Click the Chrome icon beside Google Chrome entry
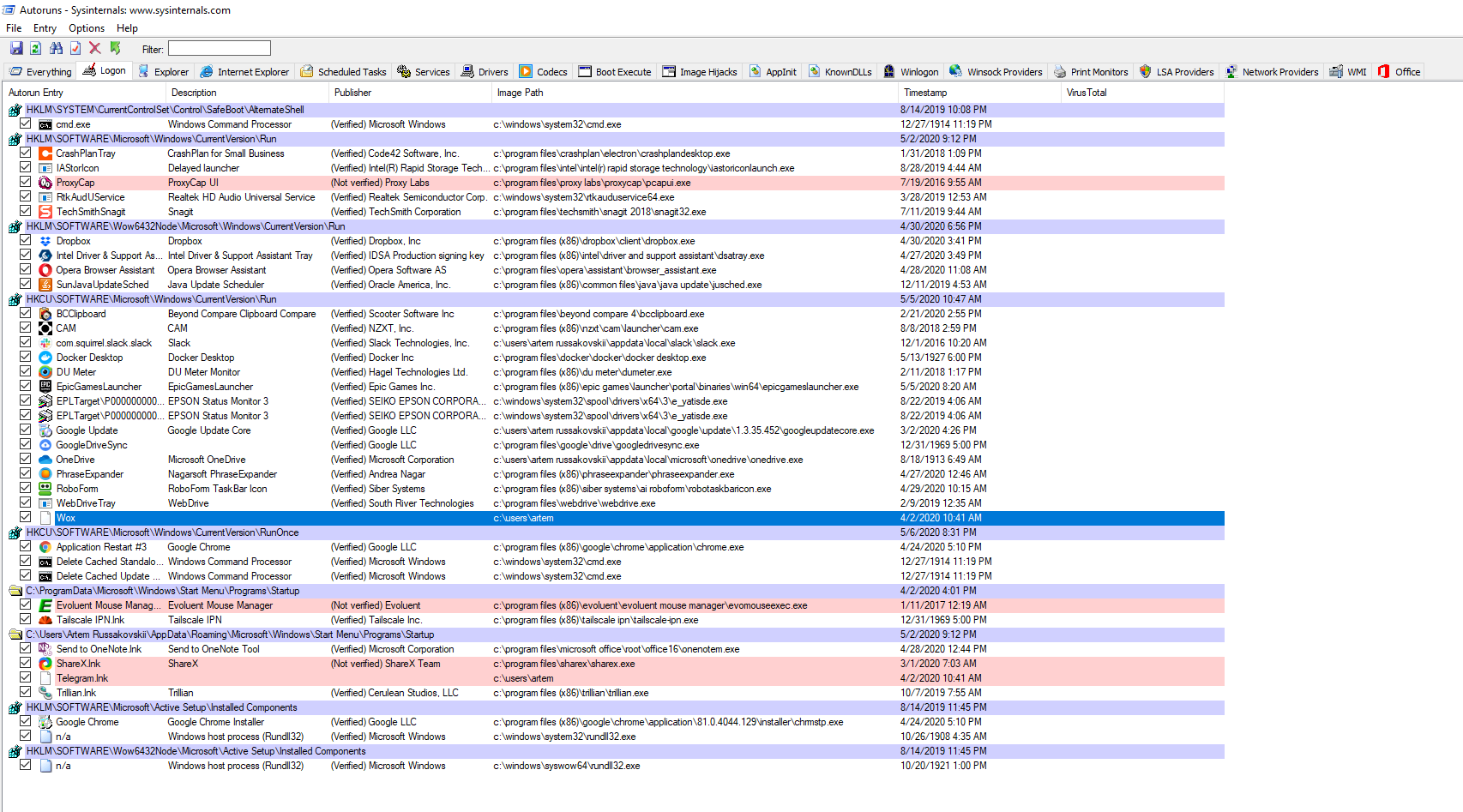 [x=45, y=721]
